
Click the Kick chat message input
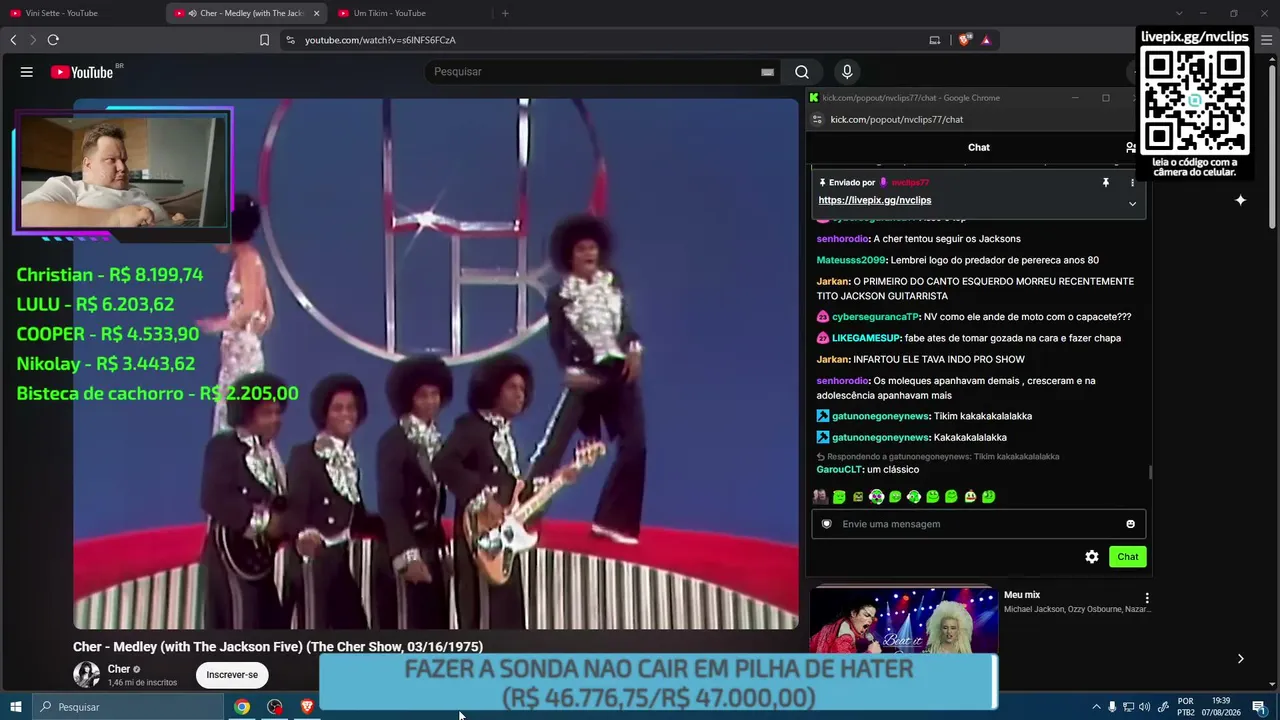tap(978, 524)
